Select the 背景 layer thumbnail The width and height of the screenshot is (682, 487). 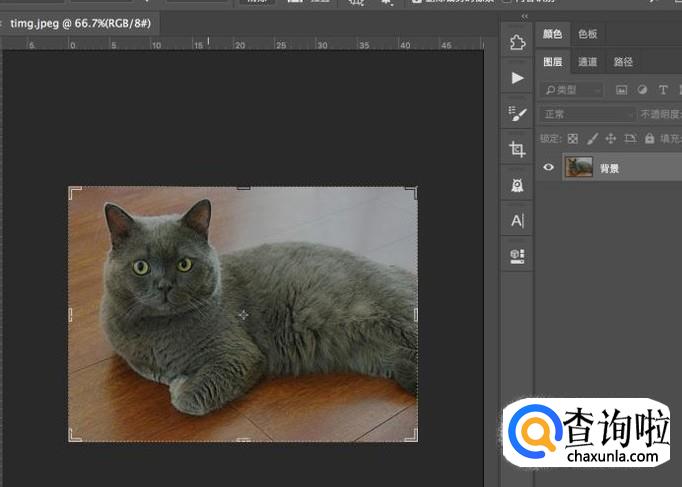(578, 168)
